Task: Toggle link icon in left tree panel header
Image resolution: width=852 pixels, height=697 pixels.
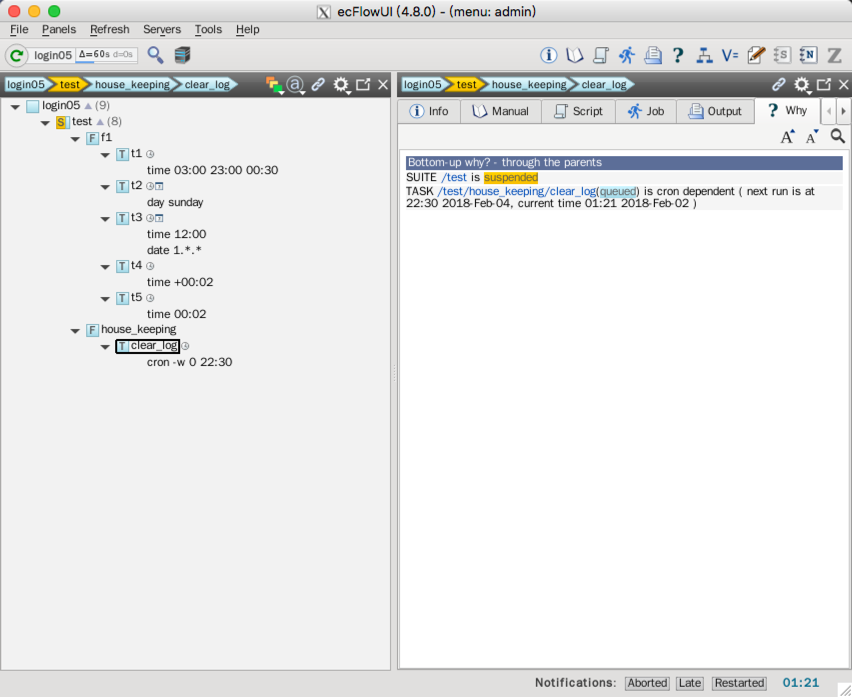Action: [318, 84]
